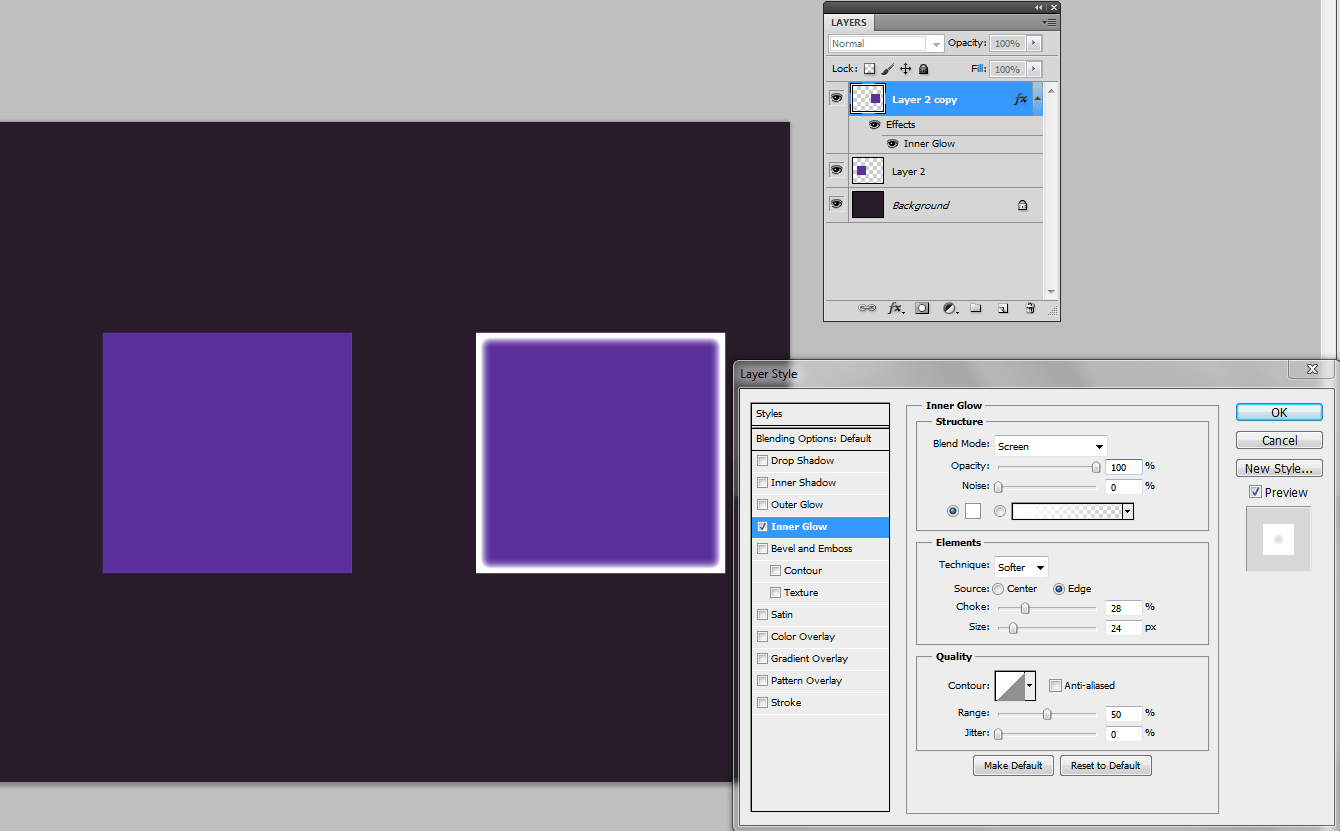Image resolution: width=1340 pixels, height=831 pixels.
Task: Open the layer Opacity slider arrow
Action: click(1034, 43)
